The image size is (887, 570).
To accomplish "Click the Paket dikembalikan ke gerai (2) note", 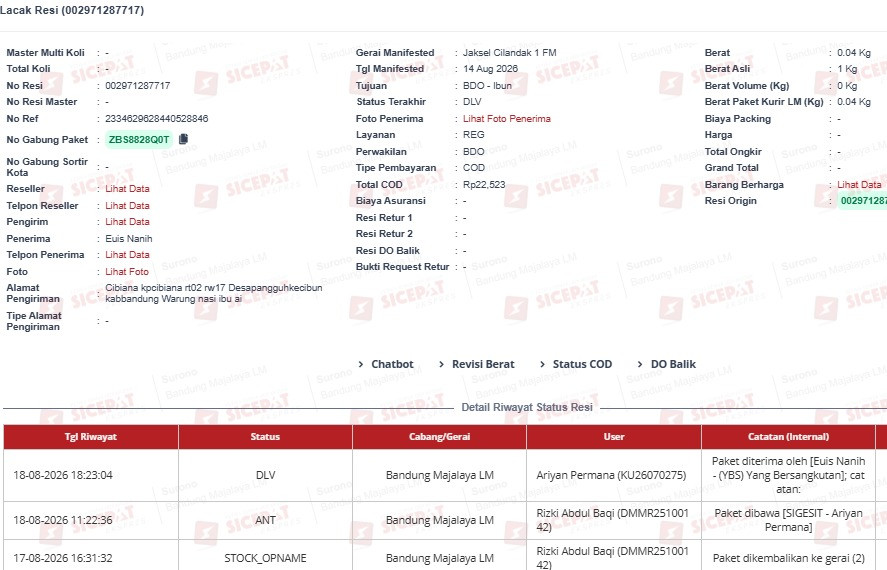I will pos(788,558).
